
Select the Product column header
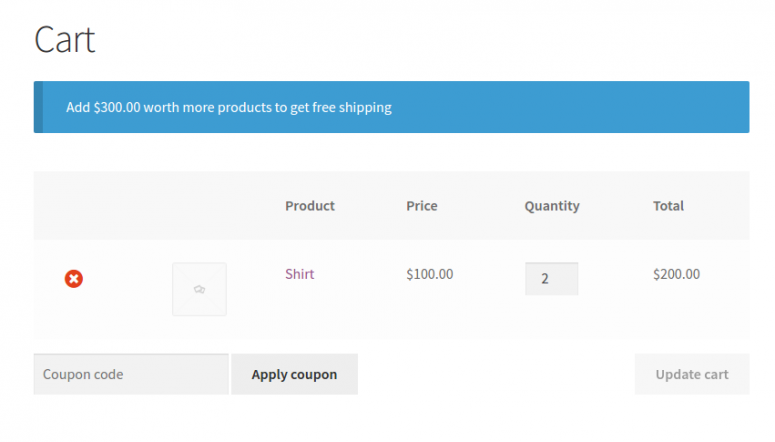310,206
